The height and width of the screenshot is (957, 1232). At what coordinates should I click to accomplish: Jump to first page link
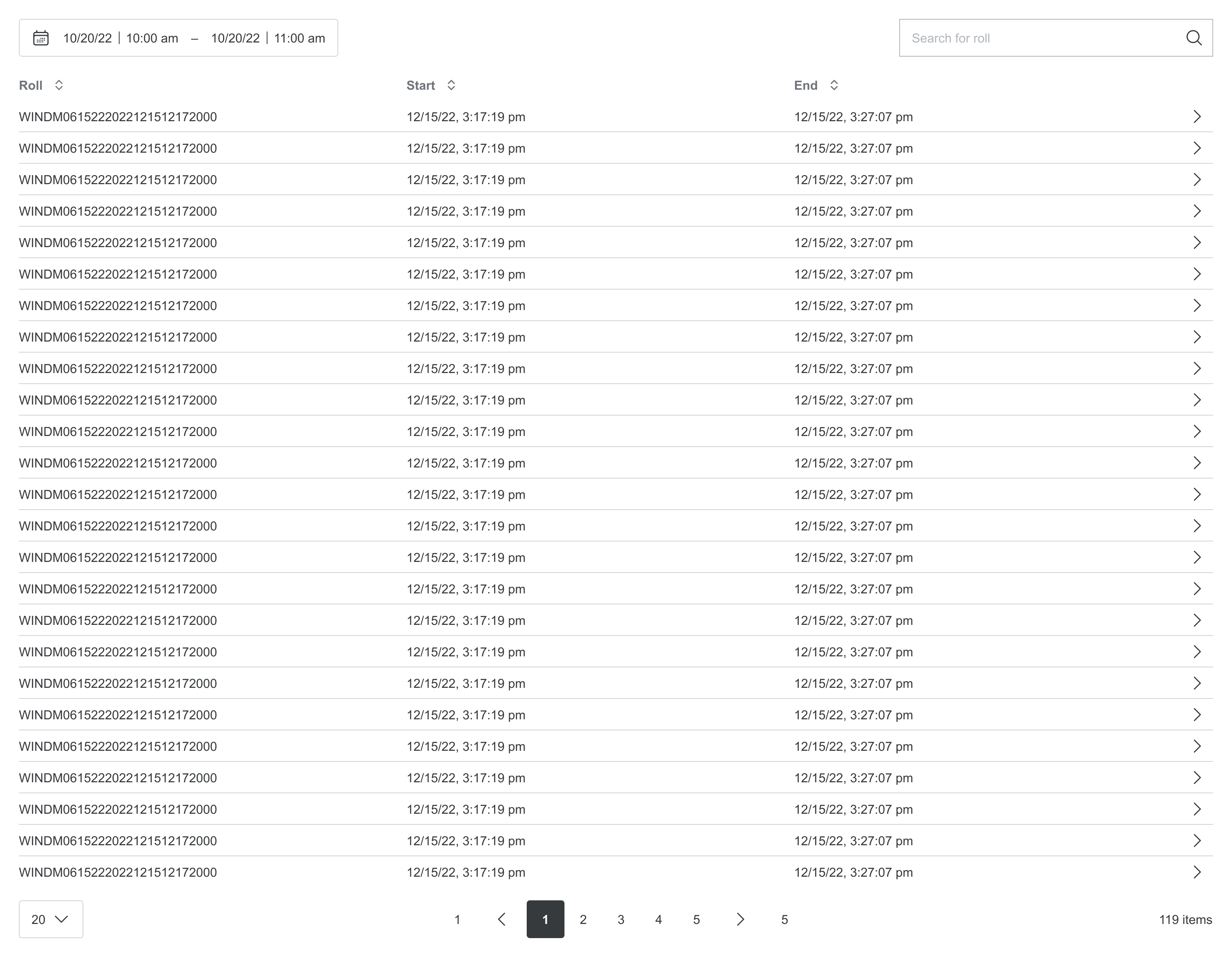[x=457, y=919]
